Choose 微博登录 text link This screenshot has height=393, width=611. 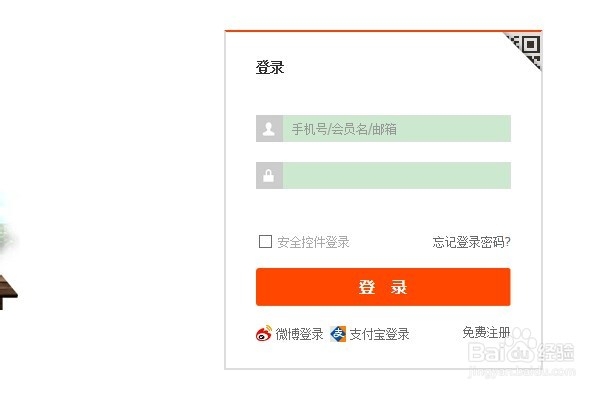click(x=299, y=334)
